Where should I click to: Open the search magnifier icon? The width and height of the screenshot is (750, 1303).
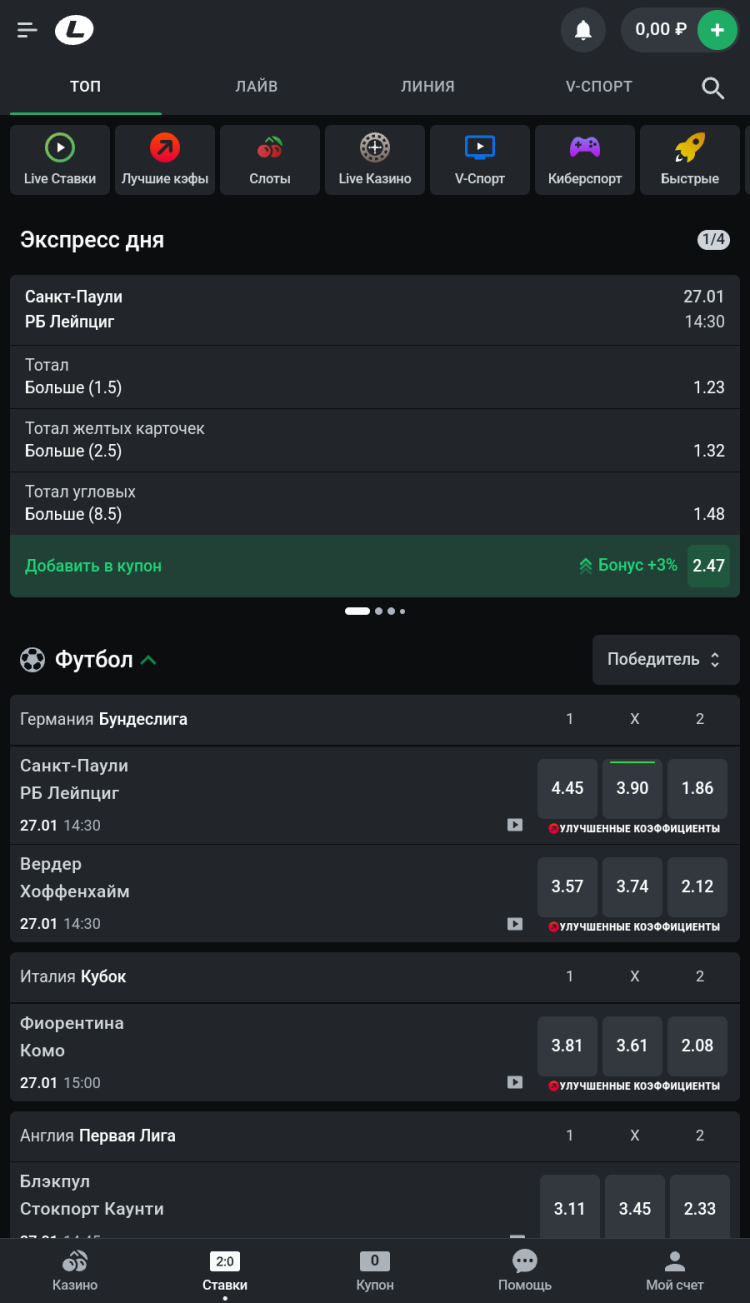coord(713,88)
